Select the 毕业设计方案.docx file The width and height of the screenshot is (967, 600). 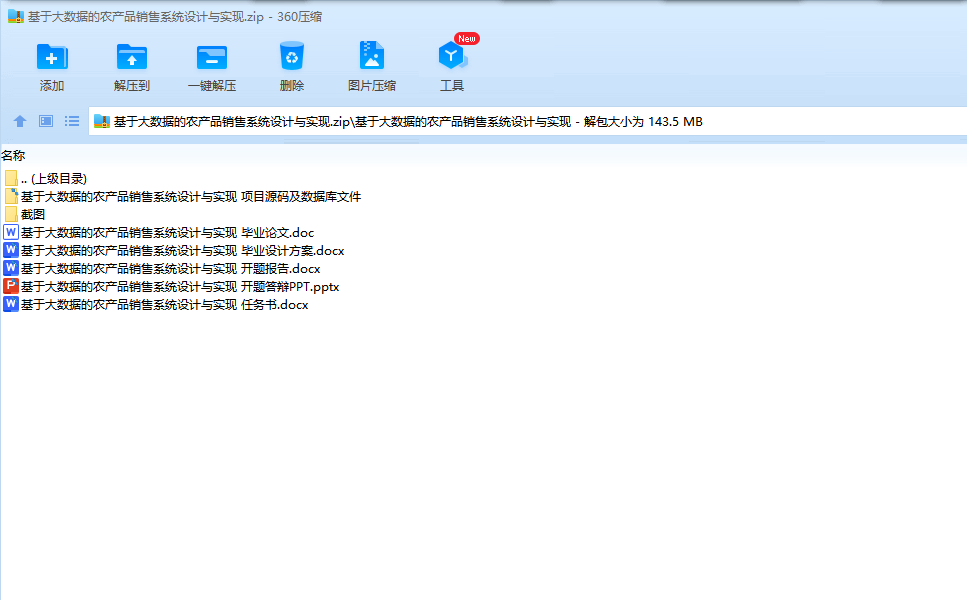174,250
